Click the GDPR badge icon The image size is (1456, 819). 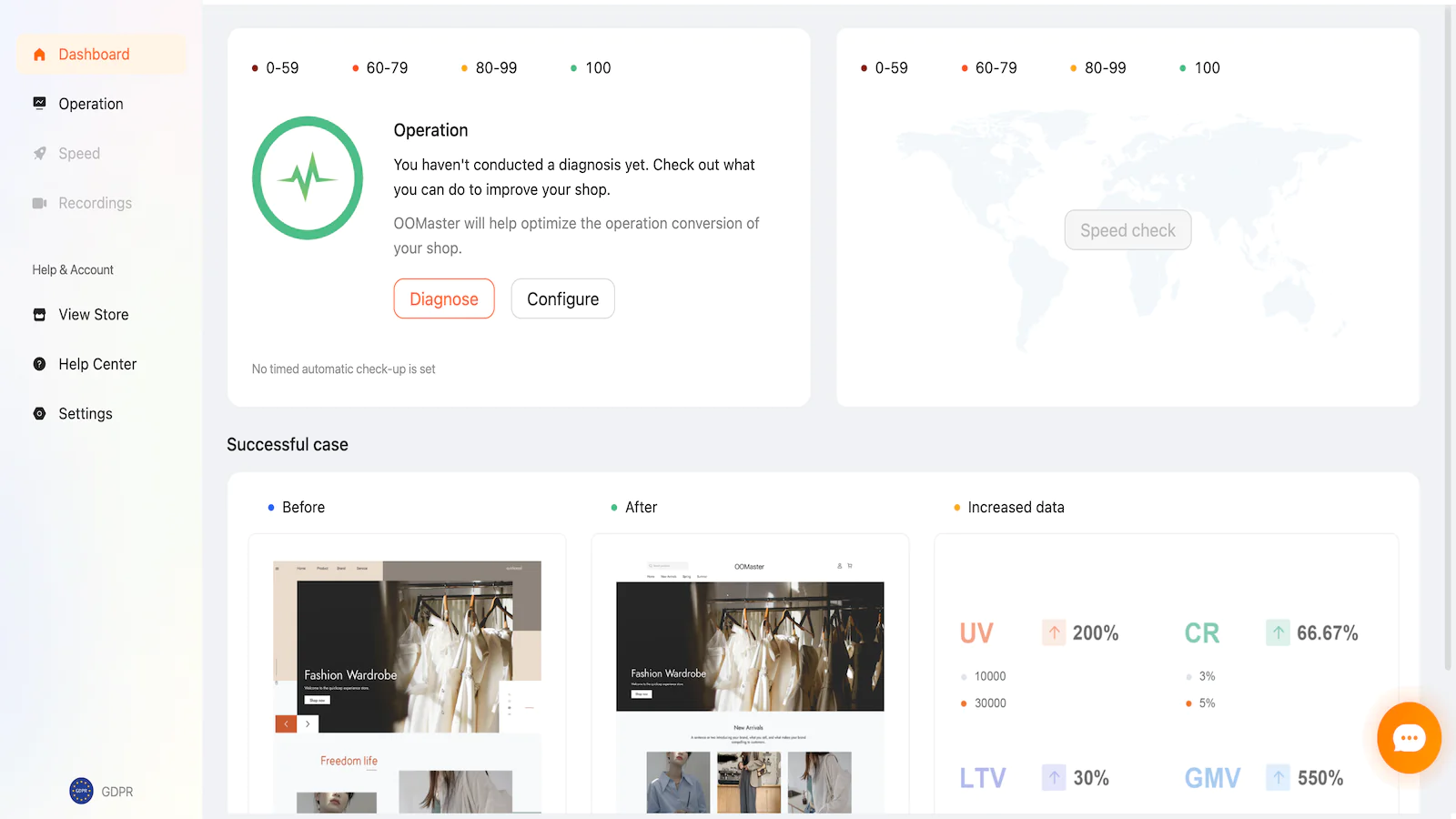point(81,791)
